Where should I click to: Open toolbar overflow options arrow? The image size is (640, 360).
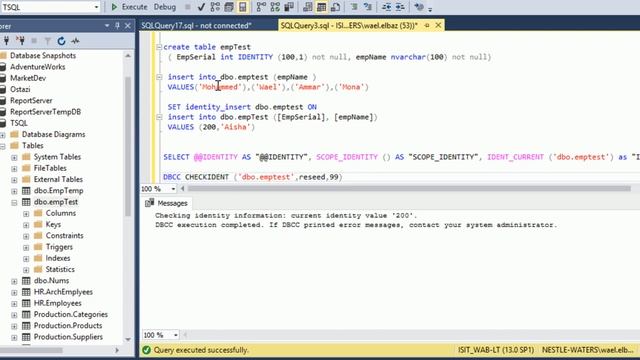click(430, 9)
